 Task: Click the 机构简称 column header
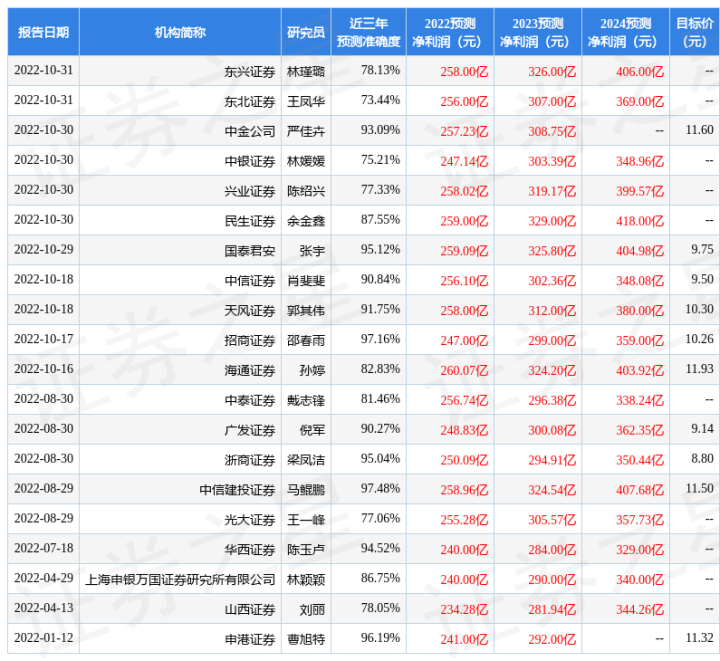pos(180,32)
